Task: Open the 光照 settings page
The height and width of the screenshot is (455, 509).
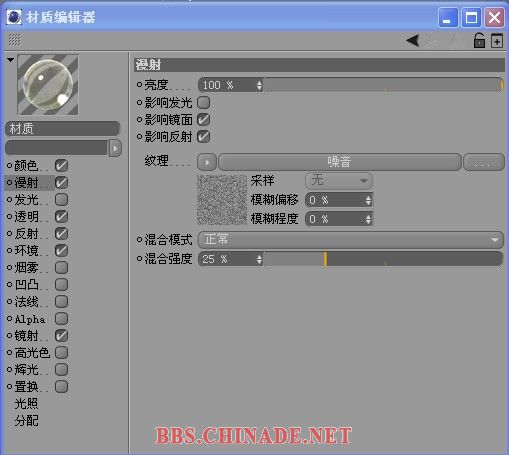Action: coord(26,404)
